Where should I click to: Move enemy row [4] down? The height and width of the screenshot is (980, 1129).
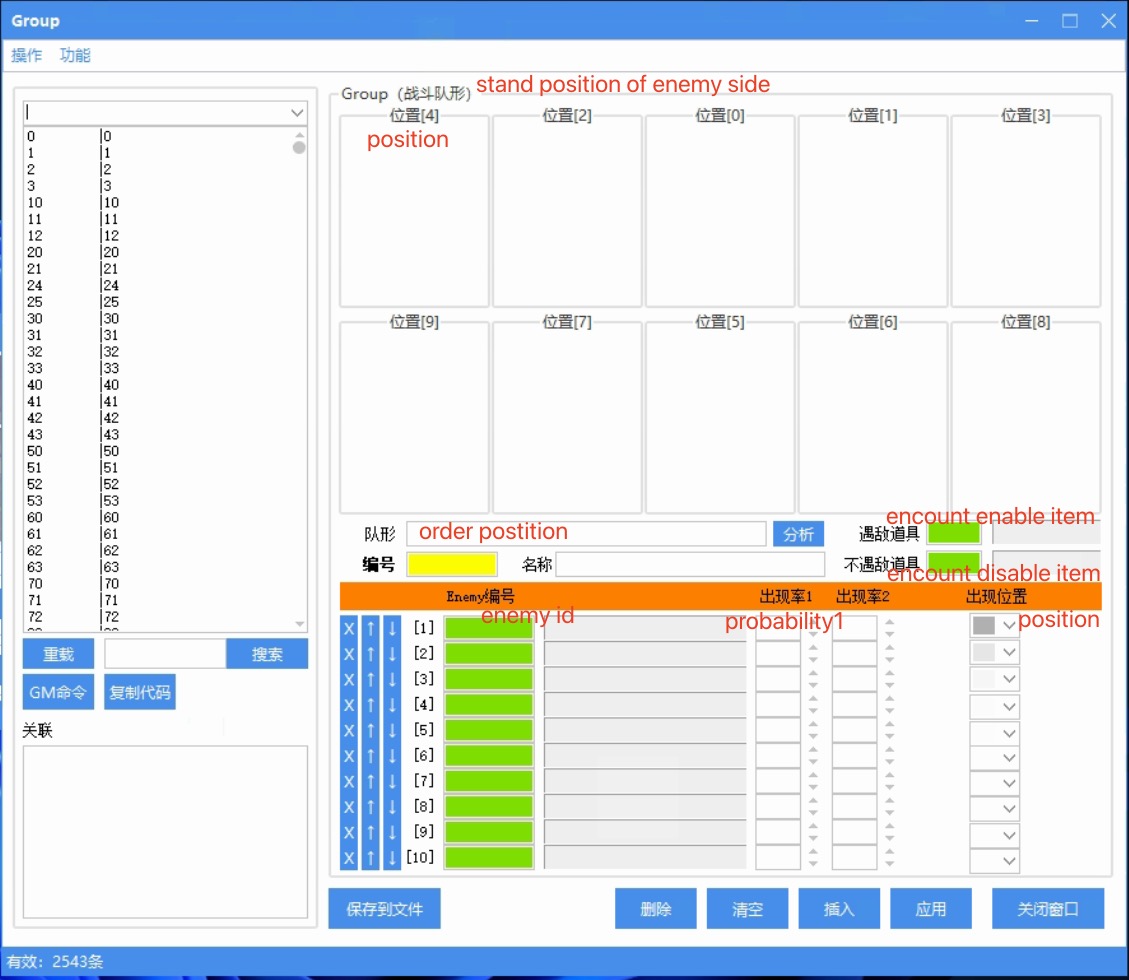pos(392,705)
